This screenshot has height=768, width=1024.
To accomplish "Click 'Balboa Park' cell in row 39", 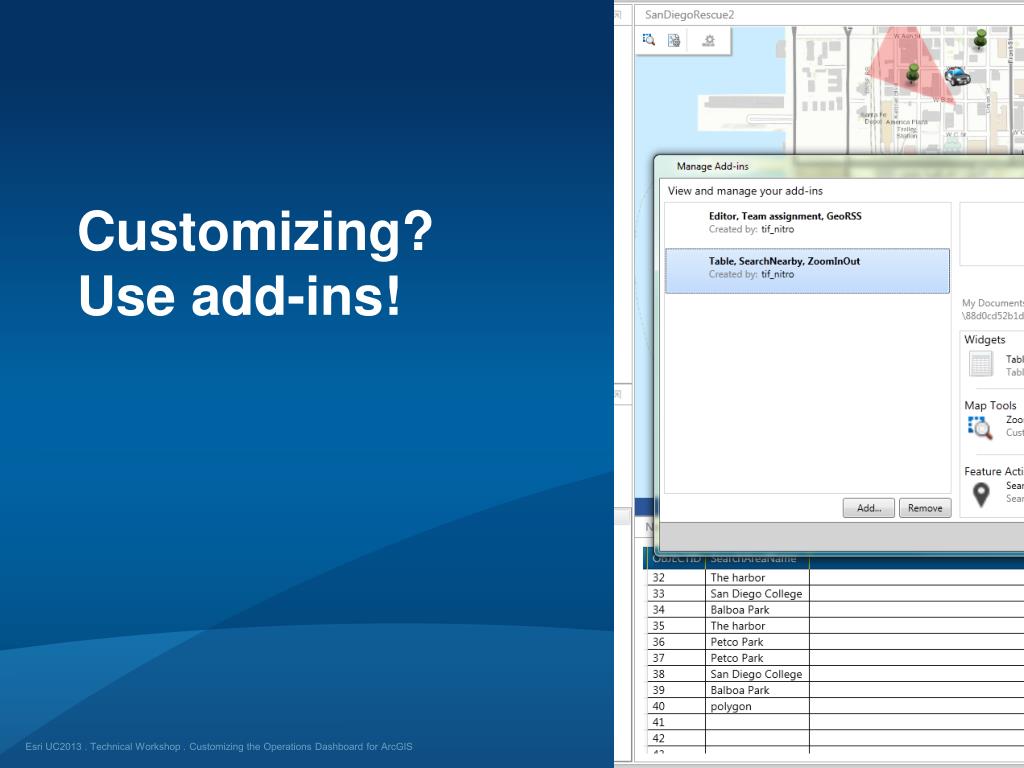I will tap(758, 690).
